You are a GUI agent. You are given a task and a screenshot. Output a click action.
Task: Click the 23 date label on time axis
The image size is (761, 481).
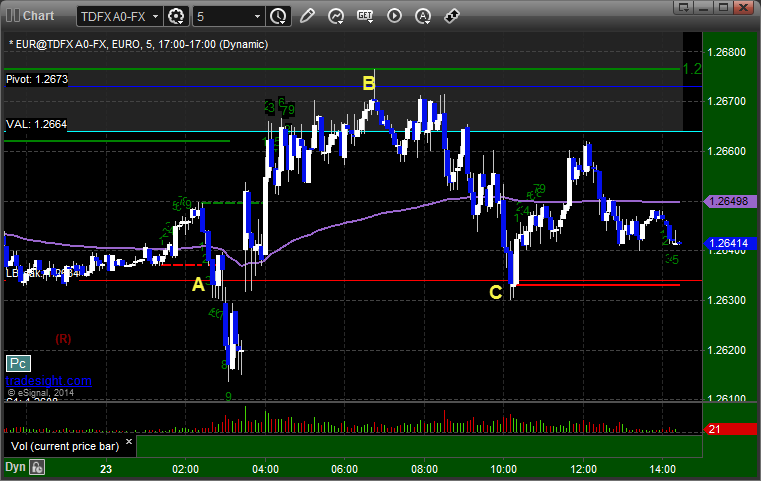tap(106, 469)
